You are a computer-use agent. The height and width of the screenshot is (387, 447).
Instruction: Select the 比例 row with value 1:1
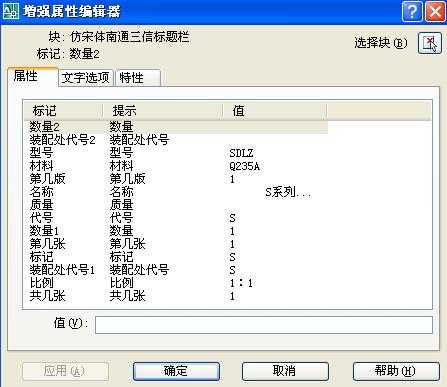click(x=176, y=283)
